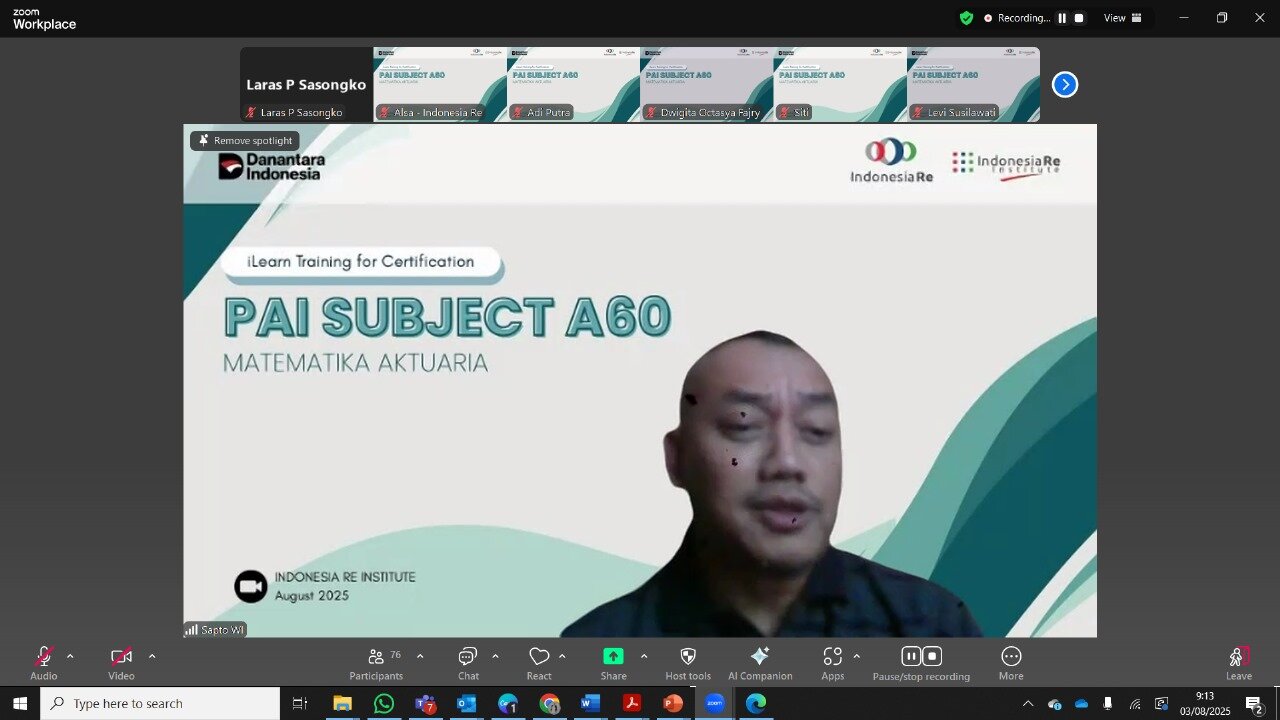Open Microsoft Edge from taskbar
This screenshot has width=1280, height=720.
pos(756,704)
